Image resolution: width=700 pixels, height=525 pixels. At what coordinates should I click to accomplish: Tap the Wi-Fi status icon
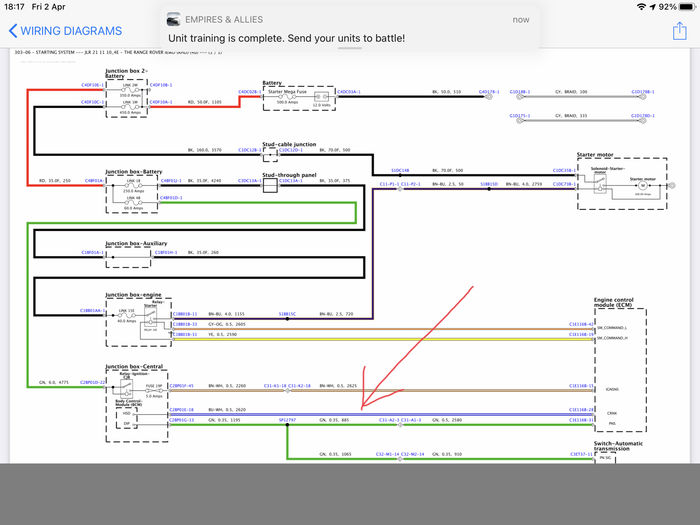tap(642, 7)
